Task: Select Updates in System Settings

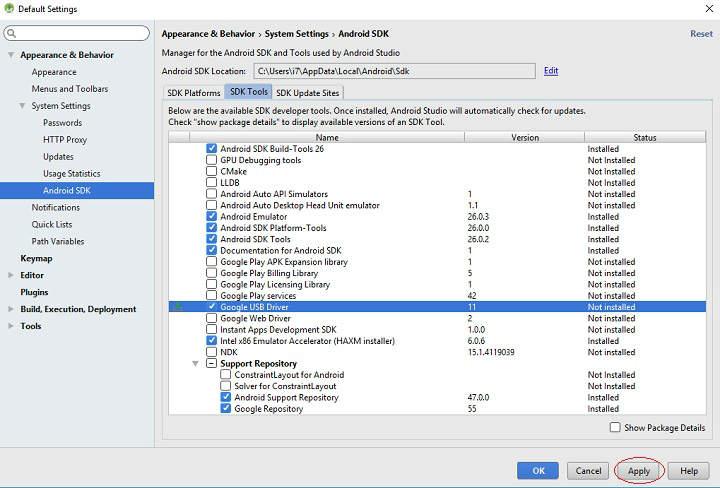Action: pos(58,157)
